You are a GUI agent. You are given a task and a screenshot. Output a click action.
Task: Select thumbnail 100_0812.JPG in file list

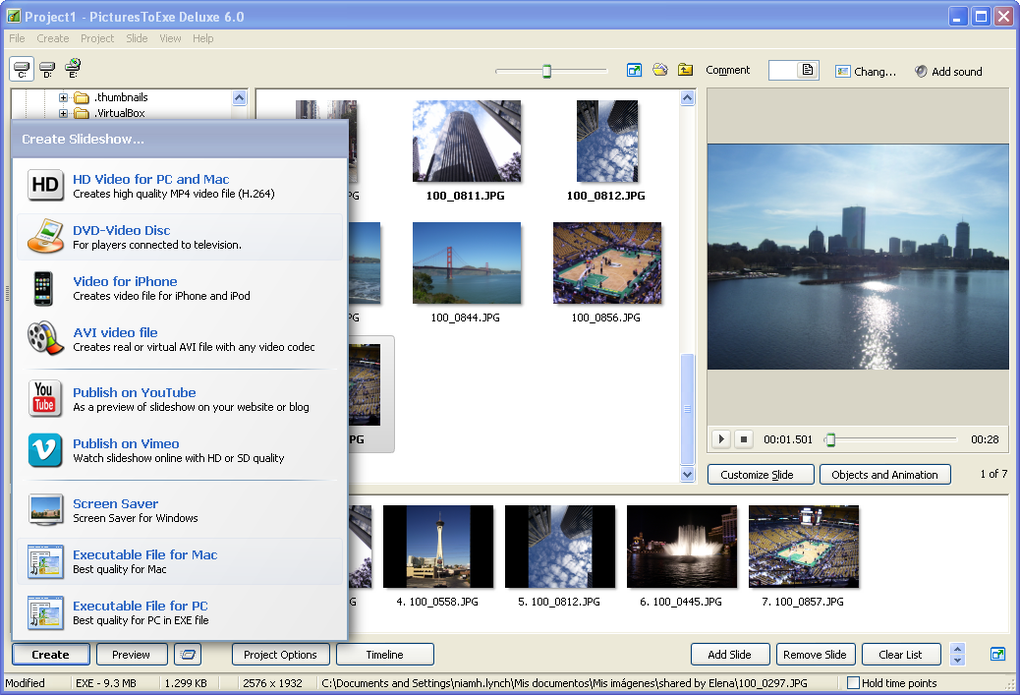pos(607,141)
